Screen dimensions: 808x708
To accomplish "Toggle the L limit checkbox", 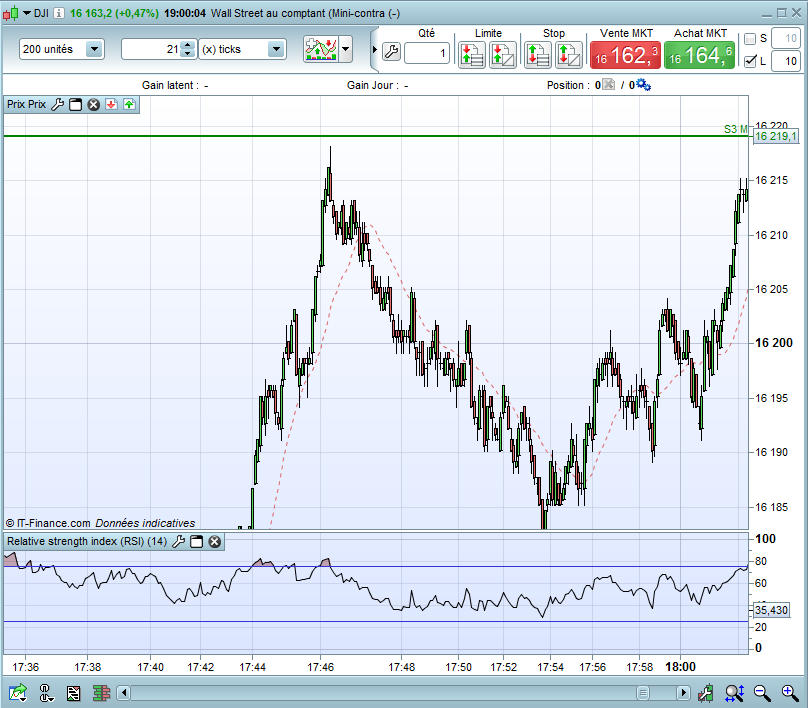I will [750, 61].
